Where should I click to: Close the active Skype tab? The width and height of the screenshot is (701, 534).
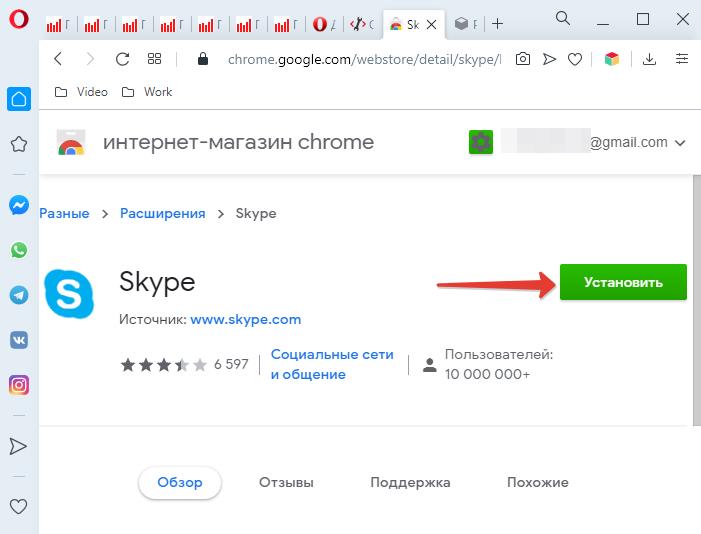pyautogui.click(x=431, y=25)
